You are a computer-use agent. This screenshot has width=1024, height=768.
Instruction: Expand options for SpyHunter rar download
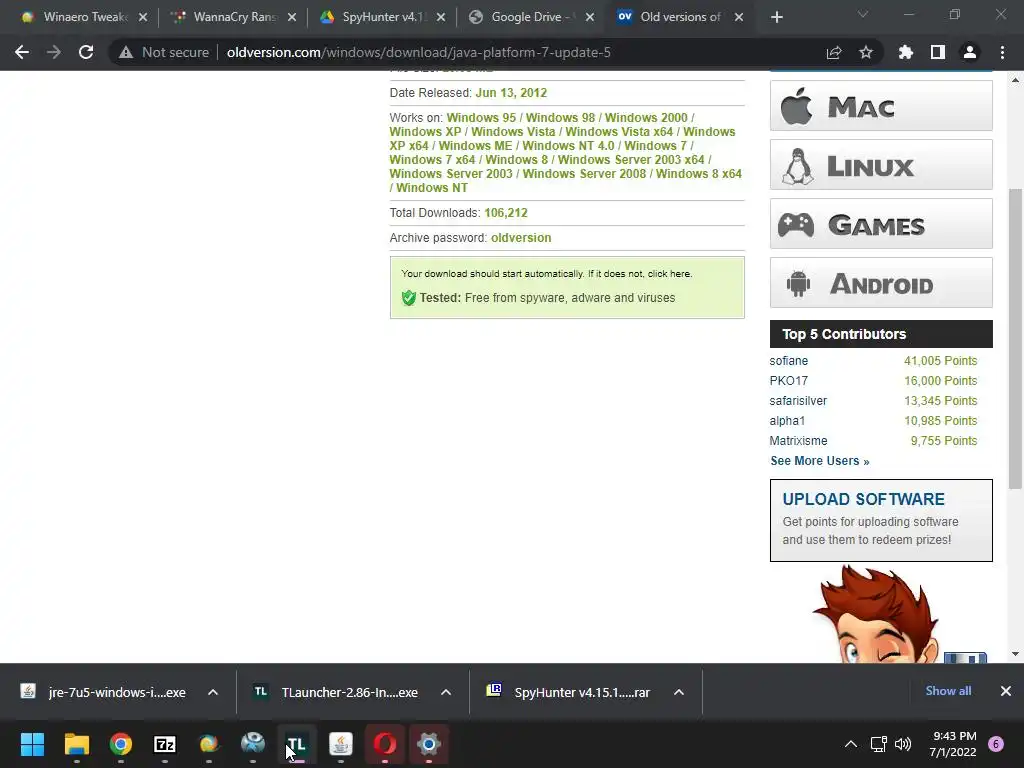pos(679,692)
